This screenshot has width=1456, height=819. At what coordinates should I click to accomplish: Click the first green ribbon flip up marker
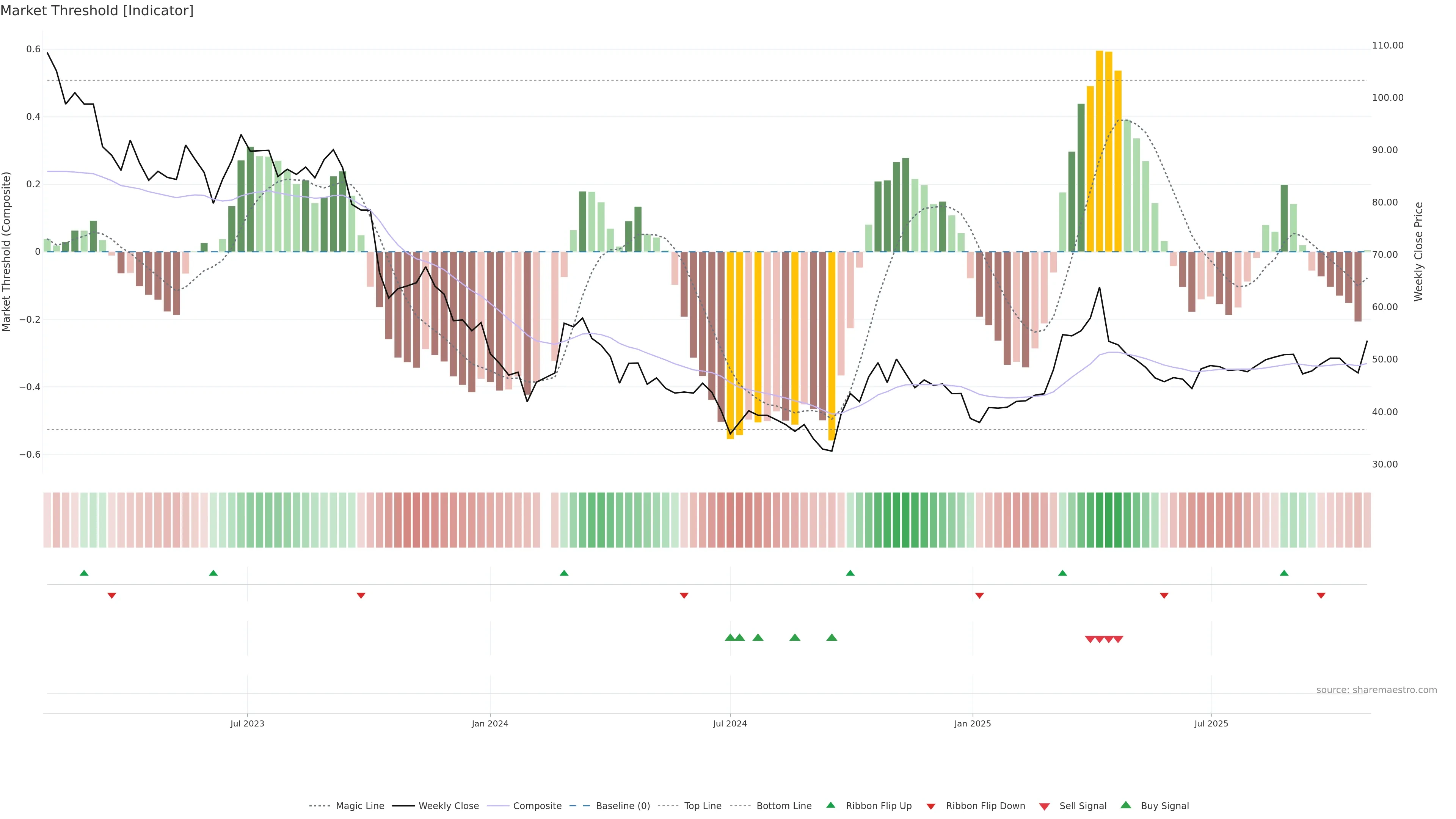[84, 573]
